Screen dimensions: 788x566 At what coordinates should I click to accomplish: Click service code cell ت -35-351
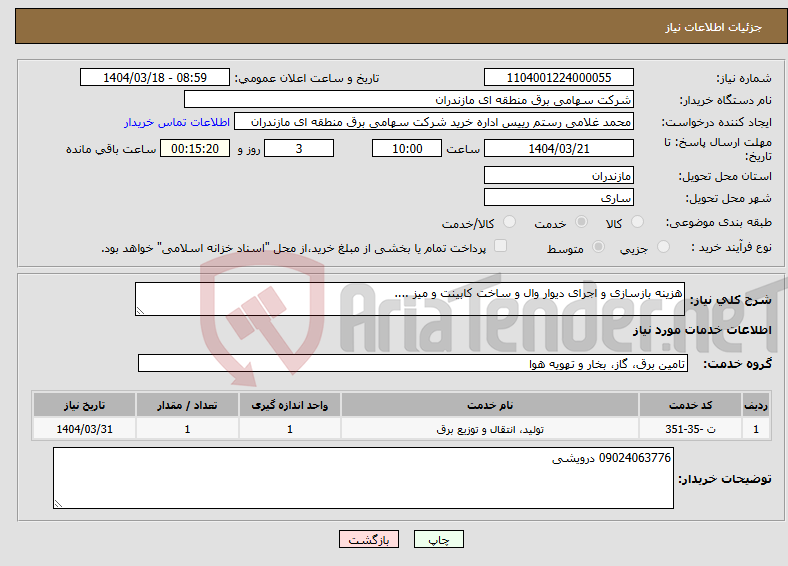[691, 429]
